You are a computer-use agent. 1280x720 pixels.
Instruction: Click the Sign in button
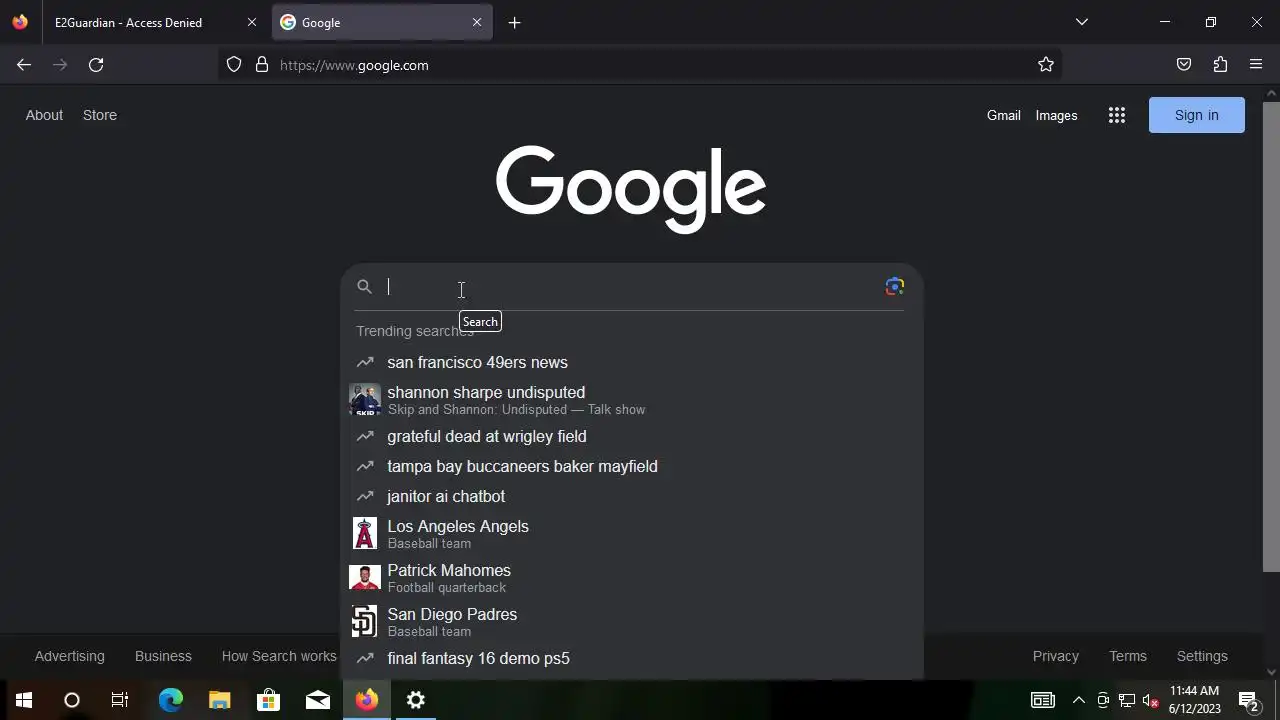point(1197,115)
